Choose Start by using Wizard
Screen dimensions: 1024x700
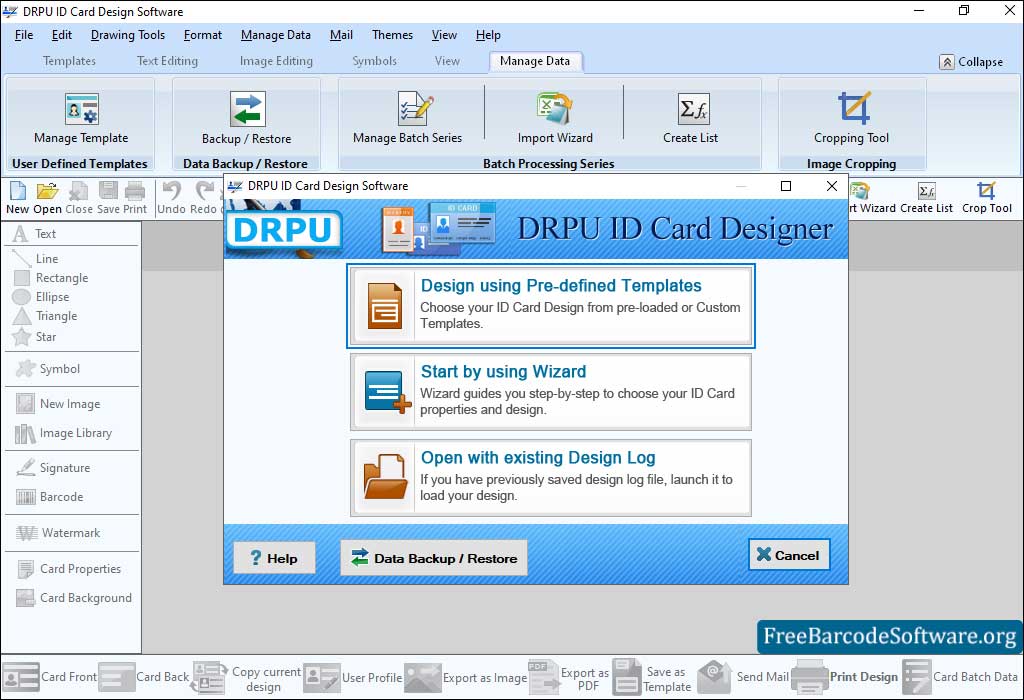pos(551,392)
